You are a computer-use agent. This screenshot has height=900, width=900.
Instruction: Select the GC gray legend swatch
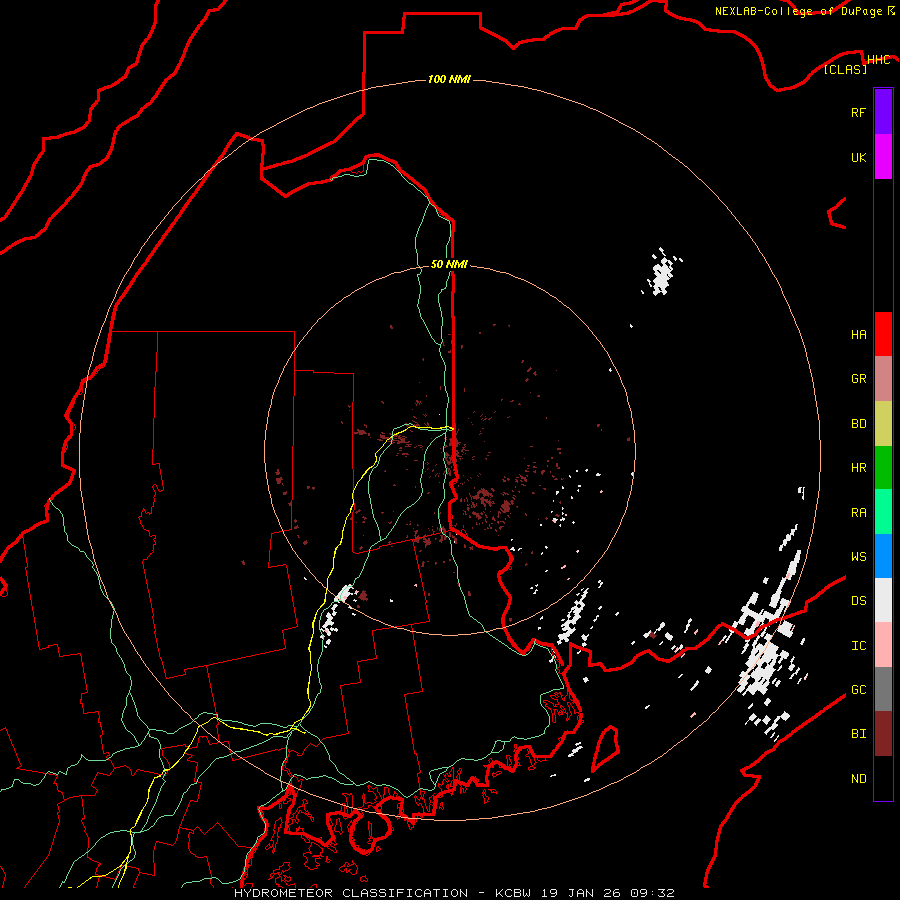pyautogui.click(x=883, y=689)
